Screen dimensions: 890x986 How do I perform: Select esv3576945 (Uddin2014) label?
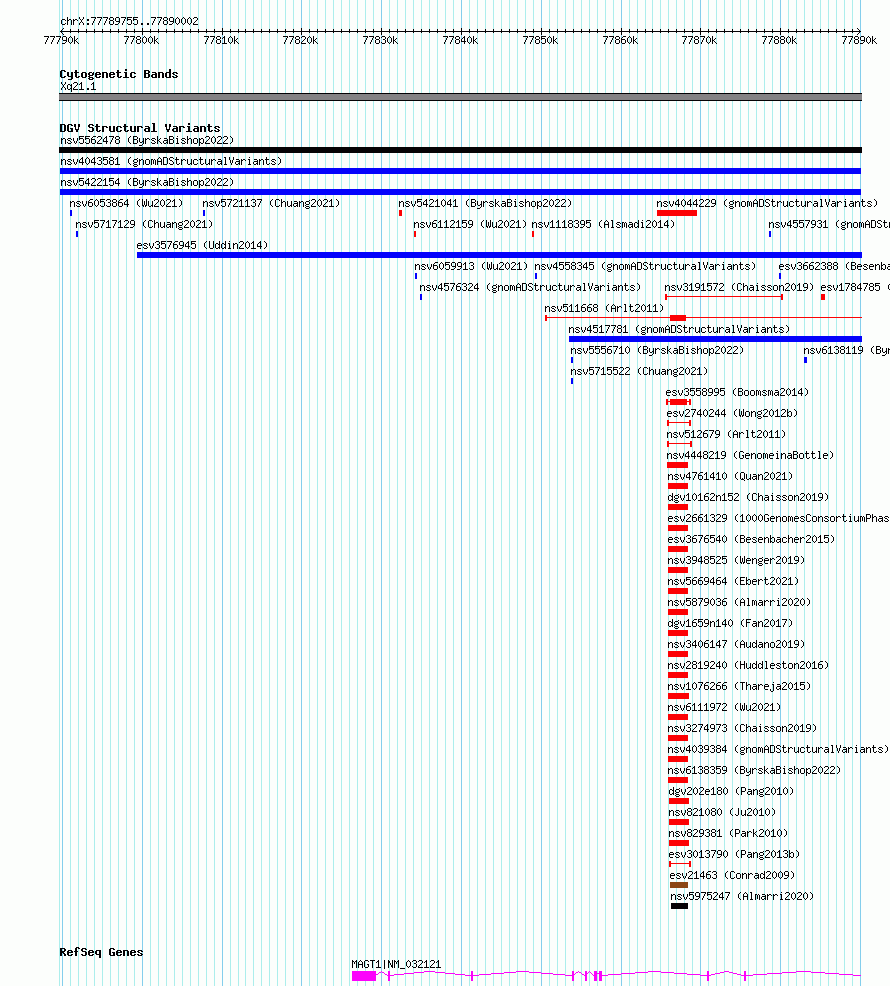point(202,245)
